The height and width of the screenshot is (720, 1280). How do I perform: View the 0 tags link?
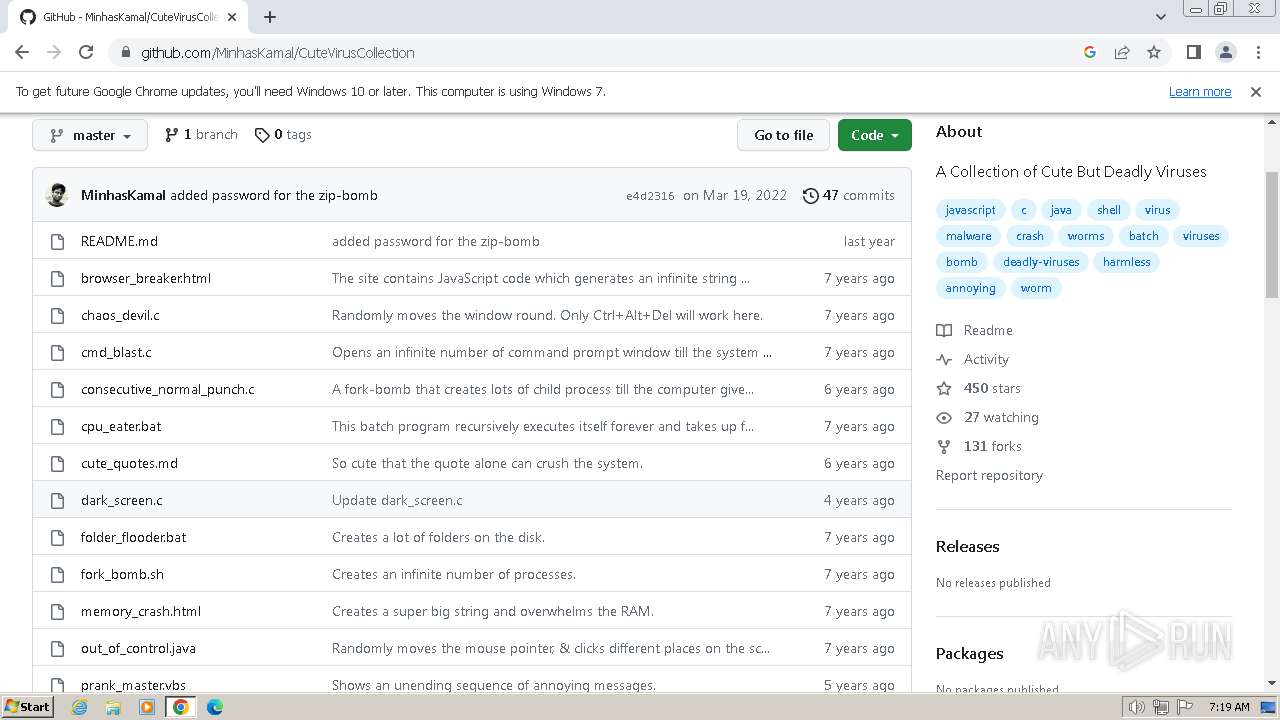tap(283, 134)
